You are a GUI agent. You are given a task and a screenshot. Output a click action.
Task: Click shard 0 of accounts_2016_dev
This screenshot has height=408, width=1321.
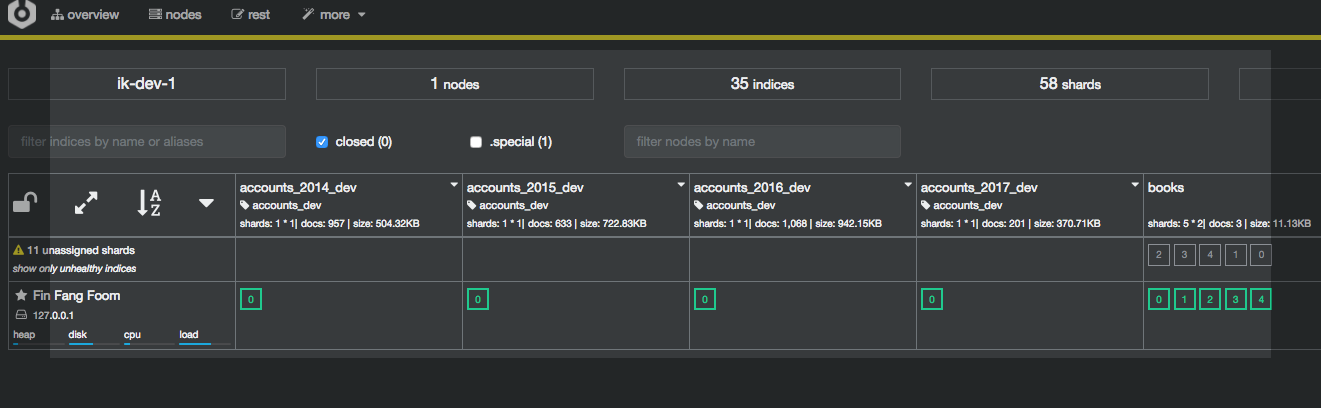pyautogui.click(x=705, y=299)
